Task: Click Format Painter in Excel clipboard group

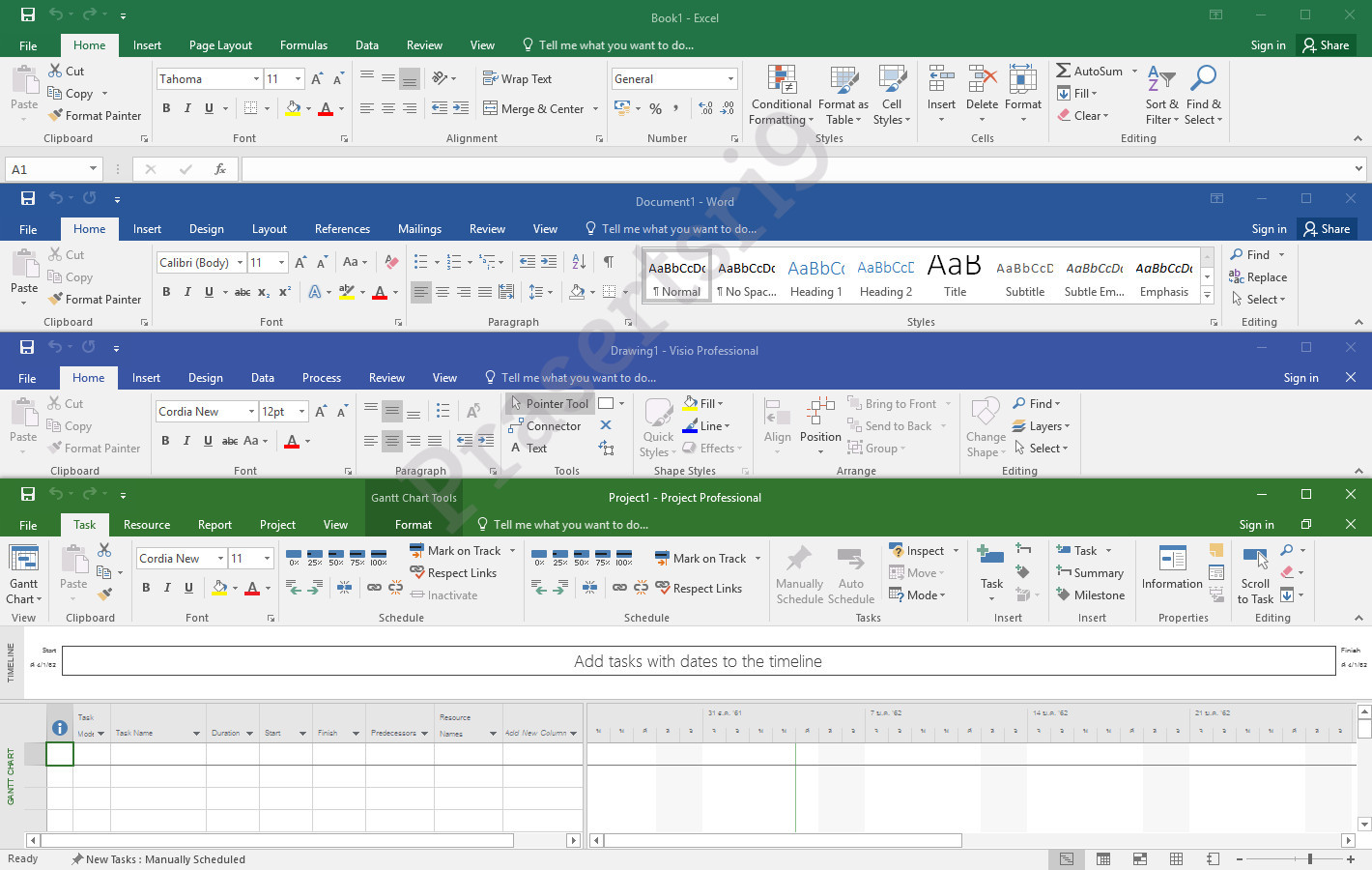Action: click(95, 115)
